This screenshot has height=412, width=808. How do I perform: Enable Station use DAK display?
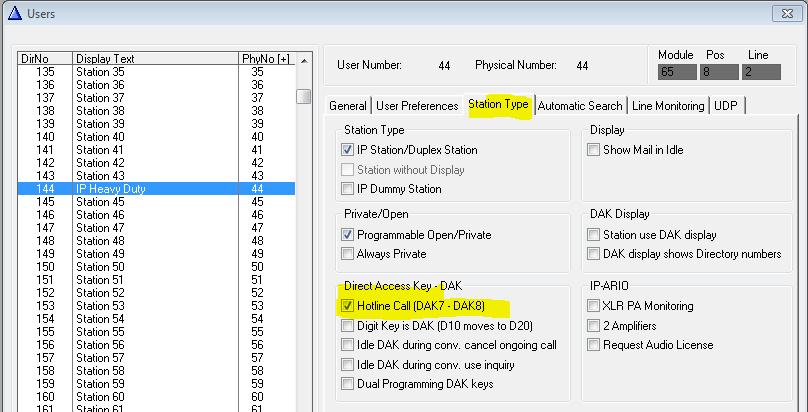point(594,235)
